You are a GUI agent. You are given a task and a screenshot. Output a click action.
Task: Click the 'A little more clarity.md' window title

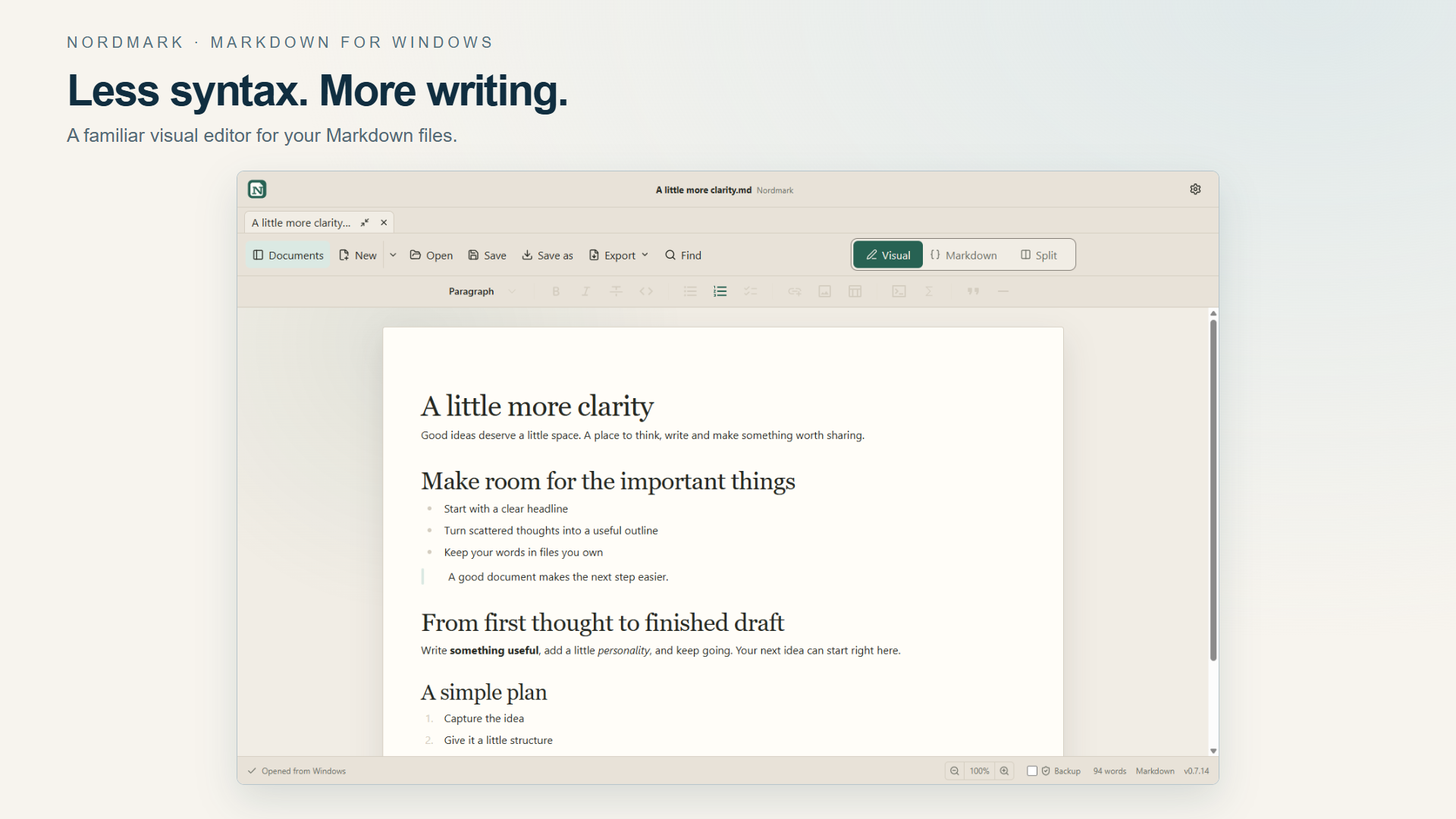(703, 190)
